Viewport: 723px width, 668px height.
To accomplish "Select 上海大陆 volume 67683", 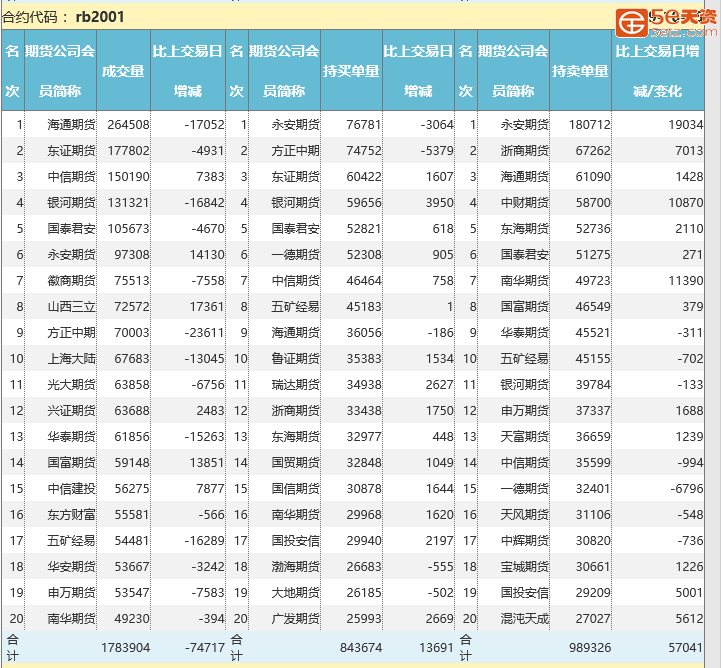I will (132, 359).
